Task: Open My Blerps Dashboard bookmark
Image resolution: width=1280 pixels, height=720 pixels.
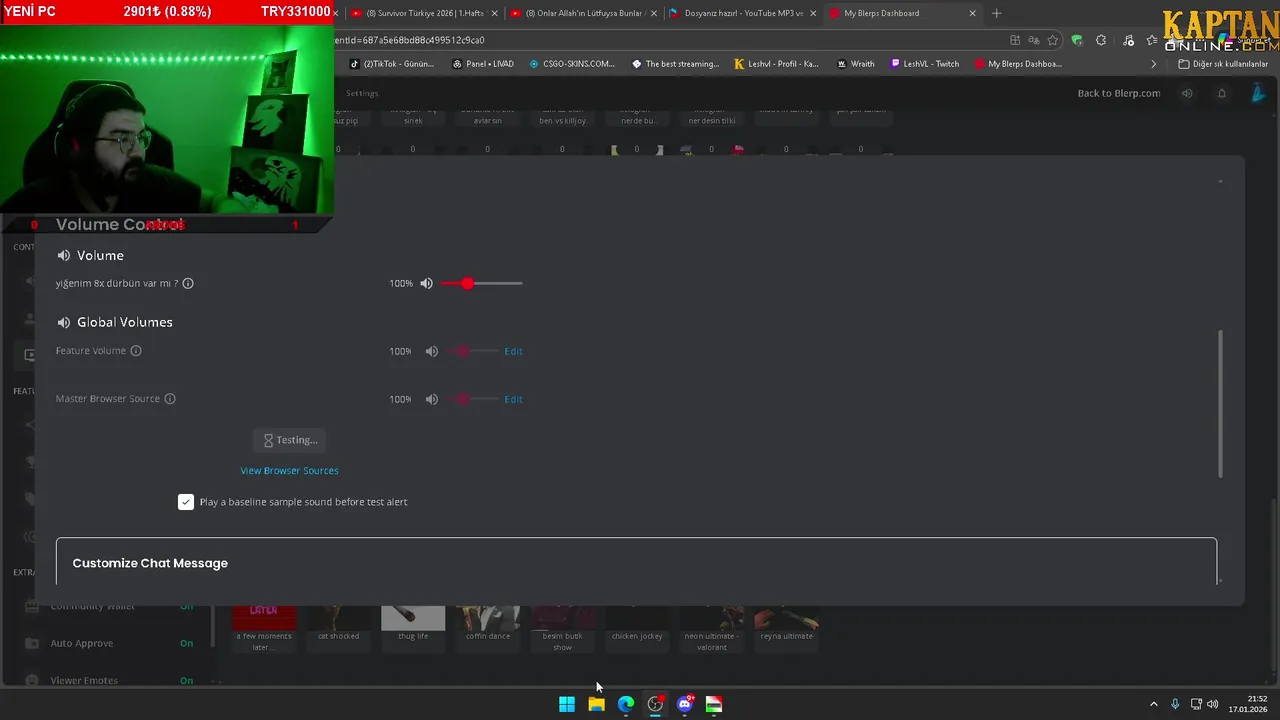Action: (x=1018, y=64)
